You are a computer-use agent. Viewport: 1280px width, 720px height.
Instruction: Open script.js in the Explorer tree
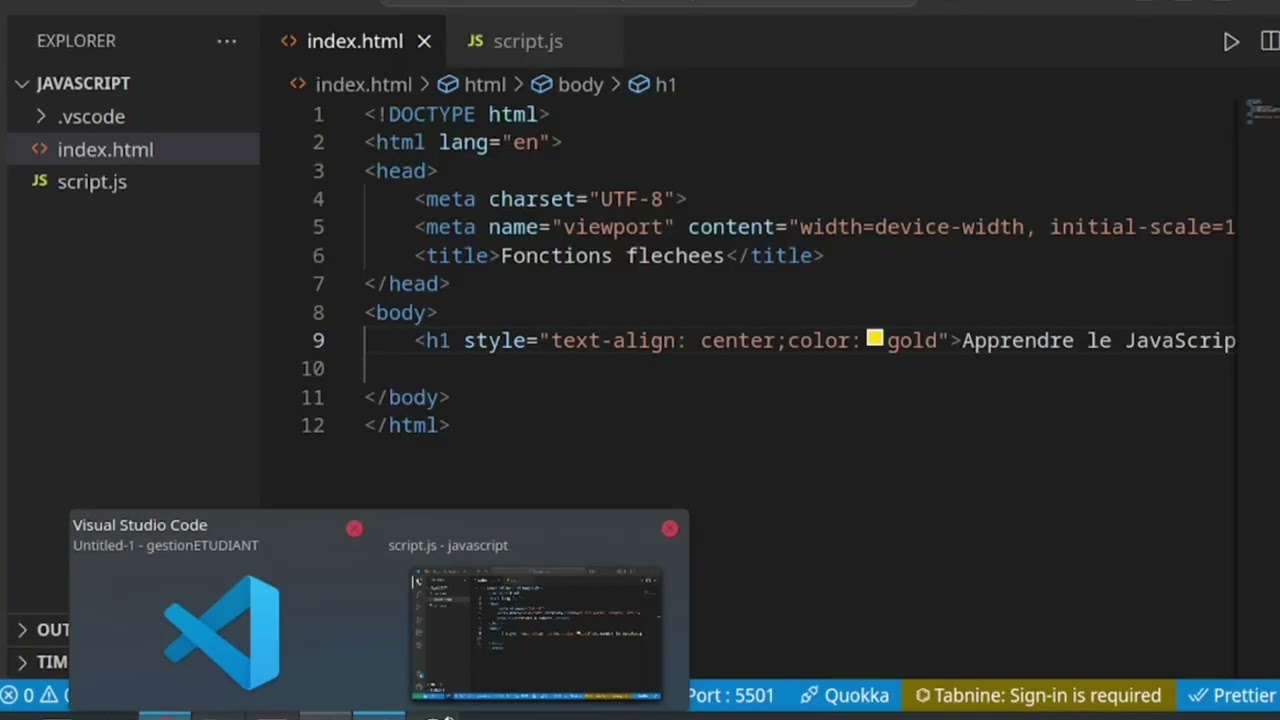[x=92, y=182]
